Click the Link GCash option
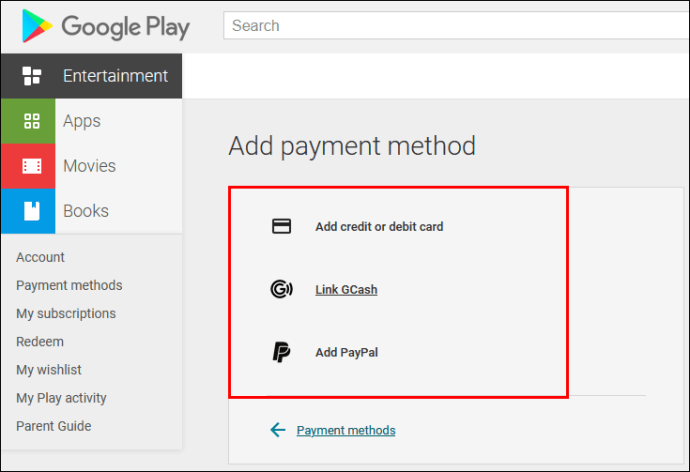The height and width of the screenshot is (472, 690). tap(346, 289)
